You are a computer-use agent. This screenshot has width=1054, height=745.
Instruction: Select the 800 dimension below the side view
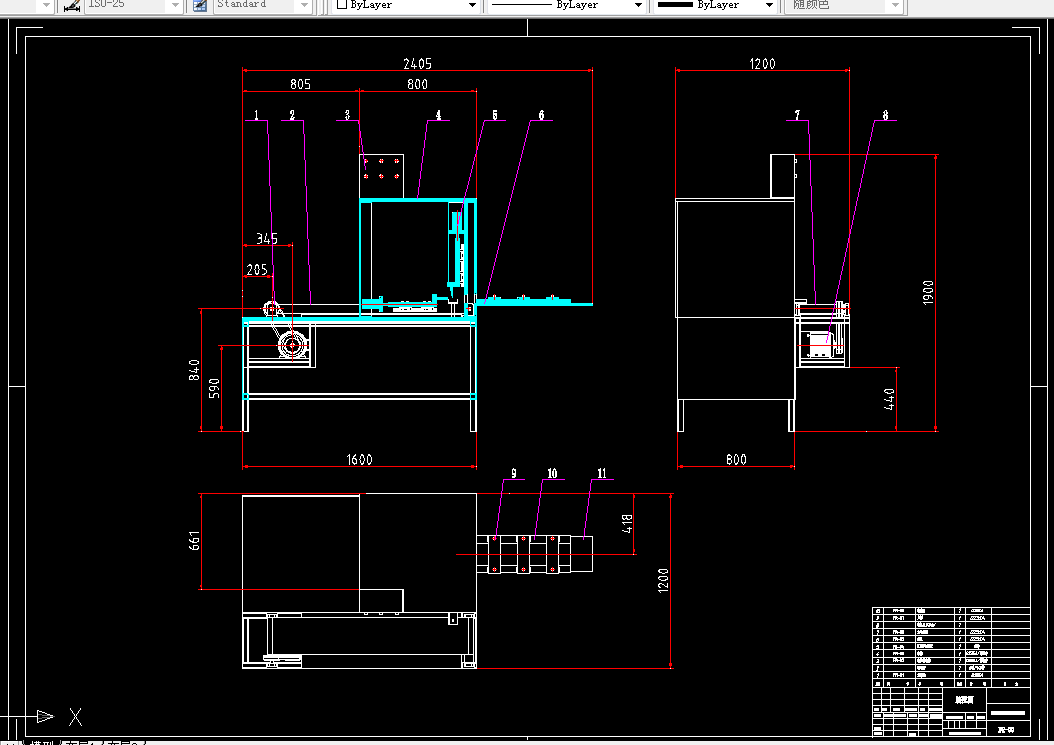tap(736, 460)
